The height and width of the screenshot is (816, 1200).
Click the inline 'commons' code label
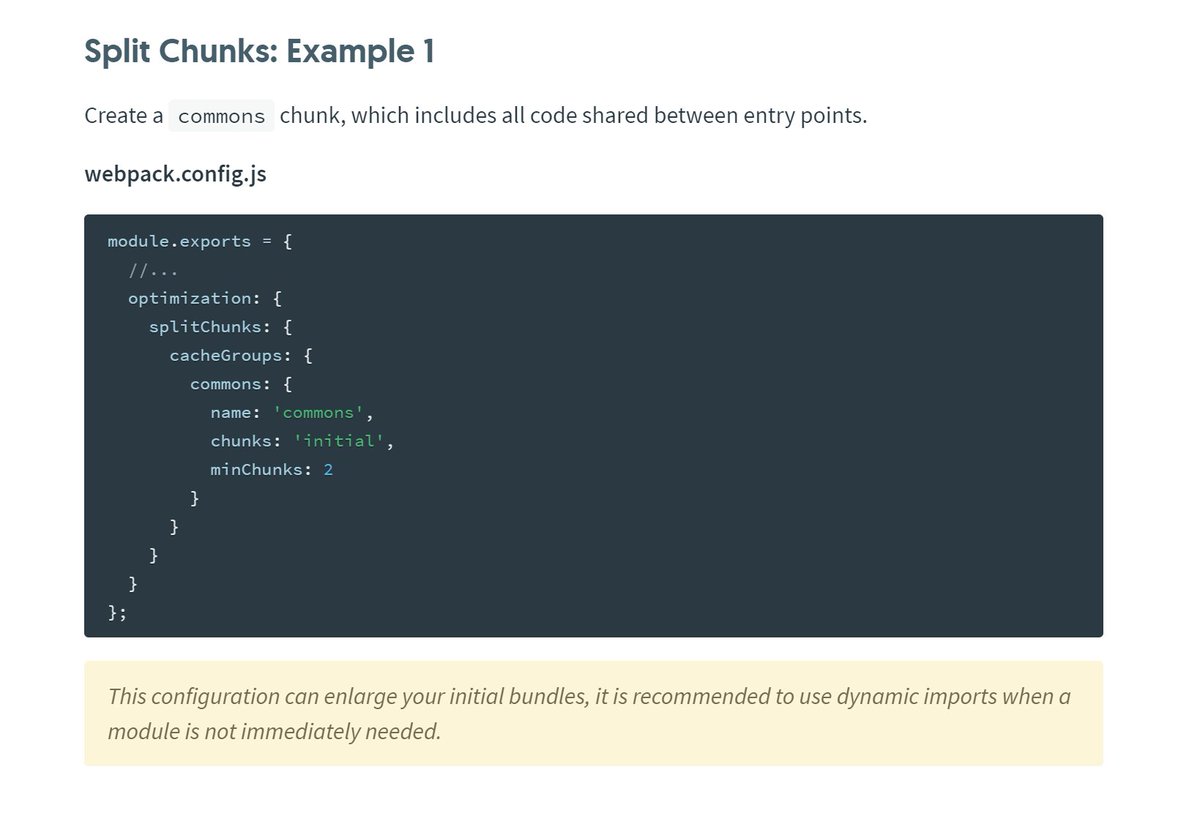[x=221, y=116]
